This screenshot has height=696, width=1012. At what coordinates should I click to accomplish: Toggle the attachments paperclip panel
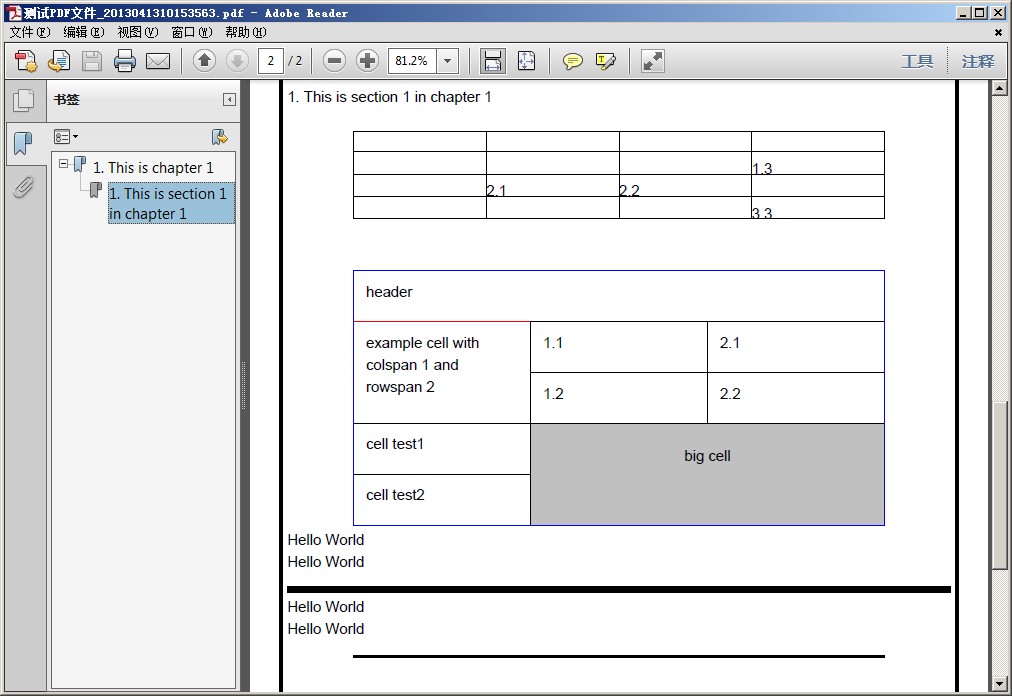22,187
